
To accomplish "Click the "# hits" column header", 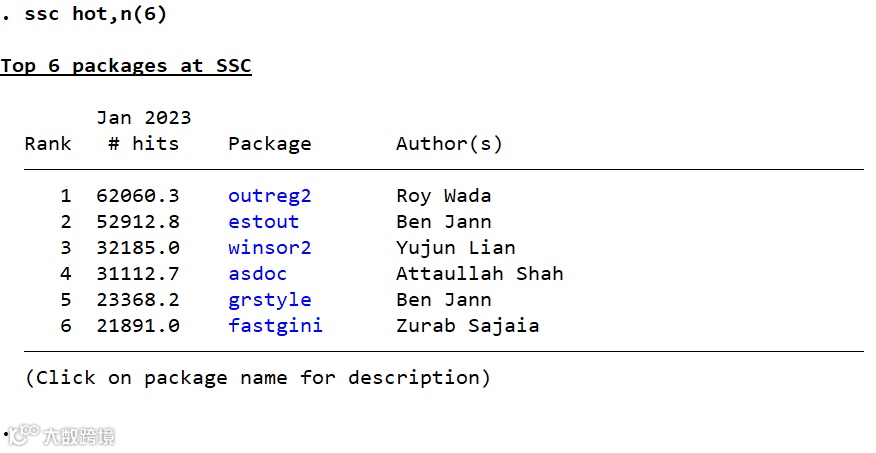I will coord(143,144).
